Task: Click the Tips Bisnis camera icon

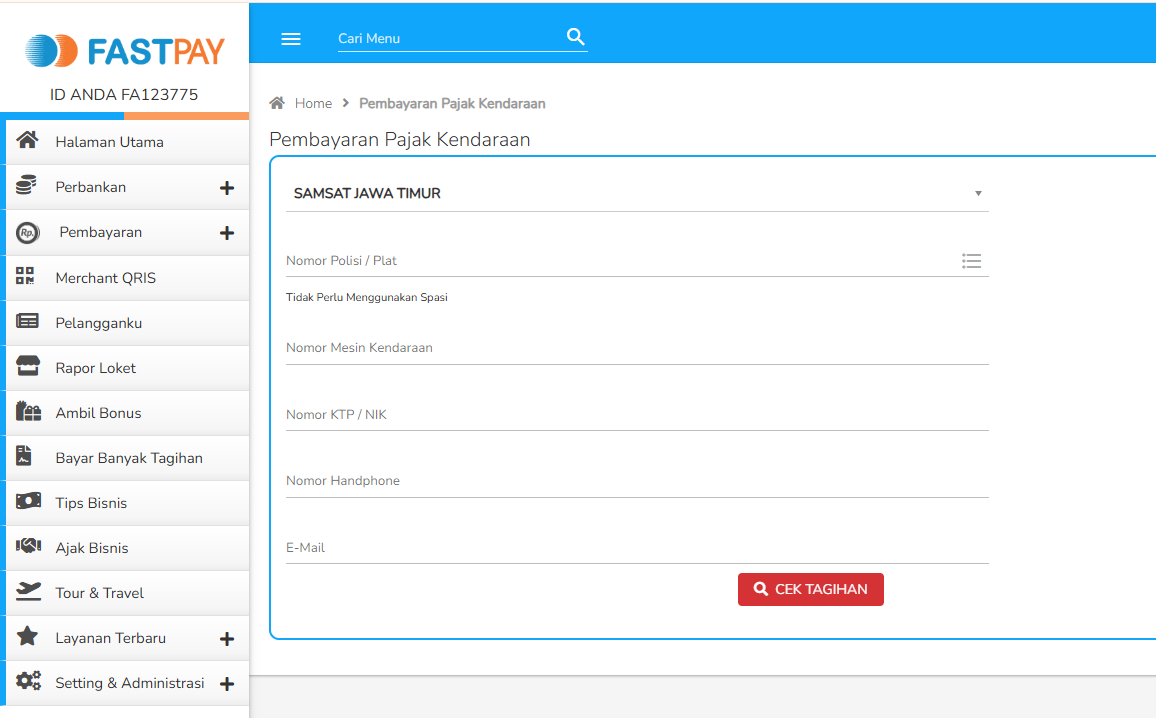Action: pyautogui.click(x=27, y=502)
